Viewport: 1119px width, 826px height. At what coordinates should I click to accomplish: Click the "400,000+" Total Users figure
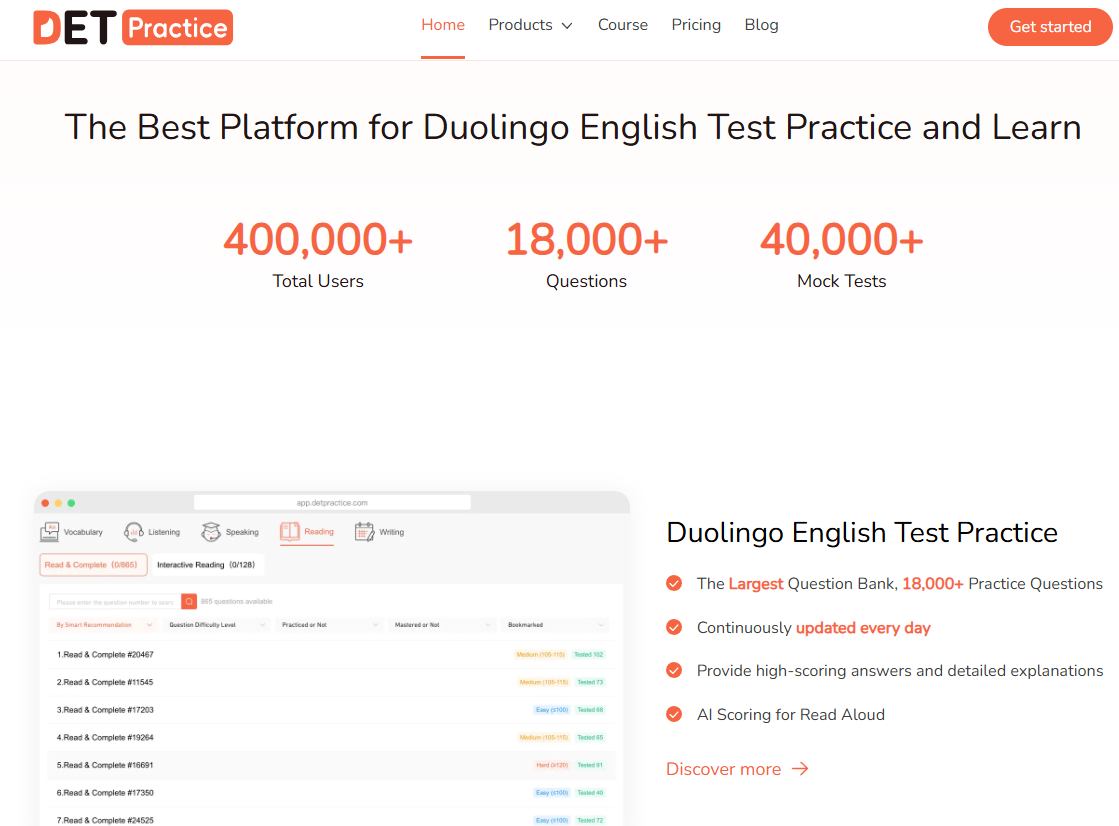click(x=318, y=239)
